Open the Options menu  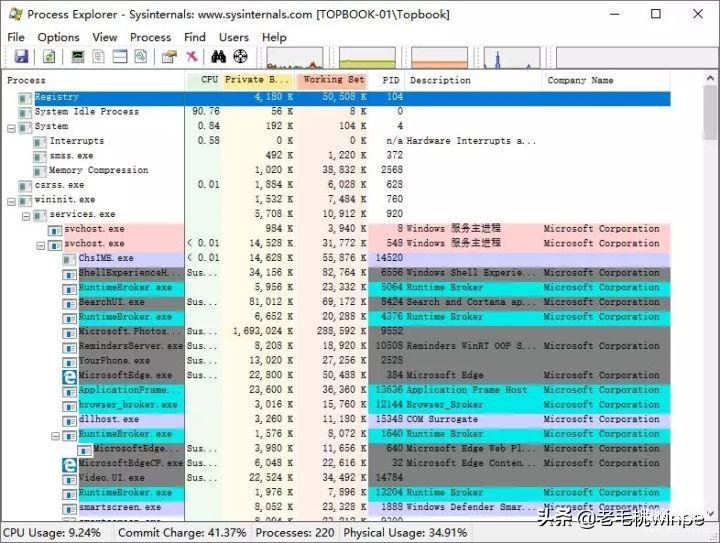point(58,37)
